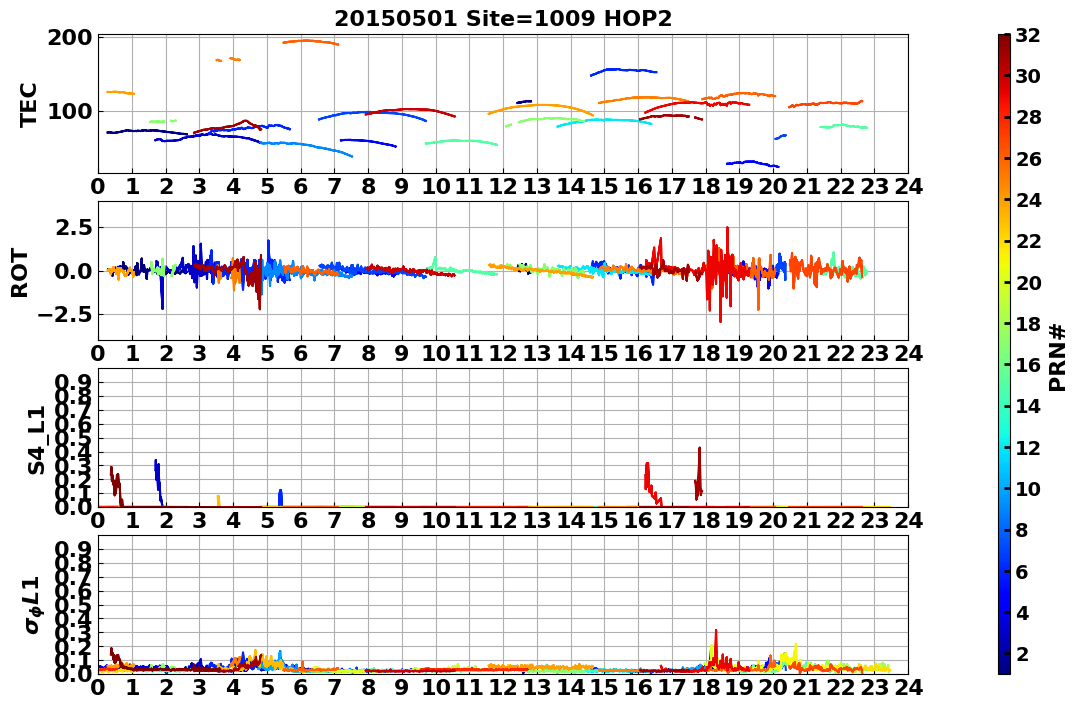
Task: Click the orange TEC arc peaking near hour 6
Action: (x=310, y=41)
